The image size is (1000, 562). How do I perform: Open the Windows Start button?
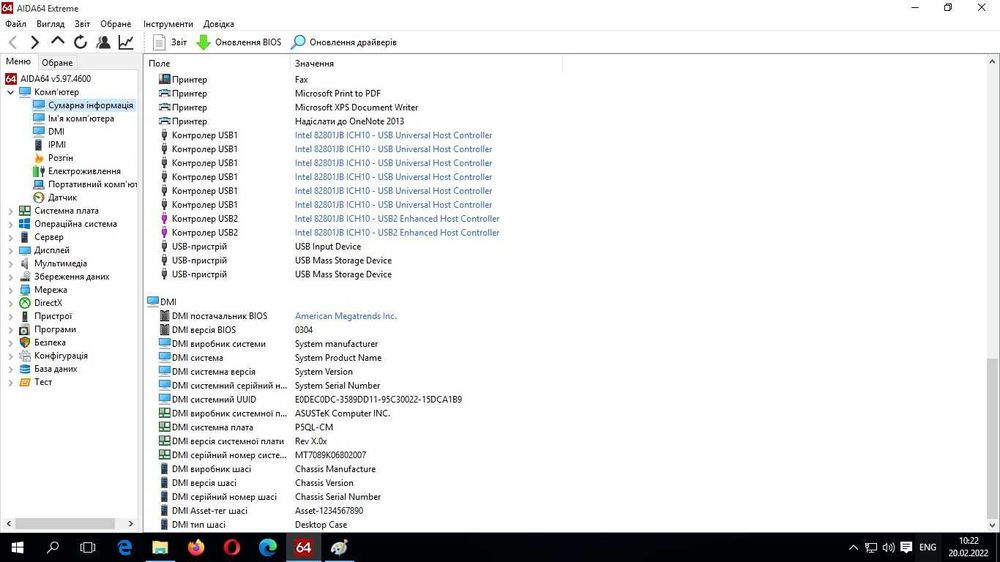point(17,547)
